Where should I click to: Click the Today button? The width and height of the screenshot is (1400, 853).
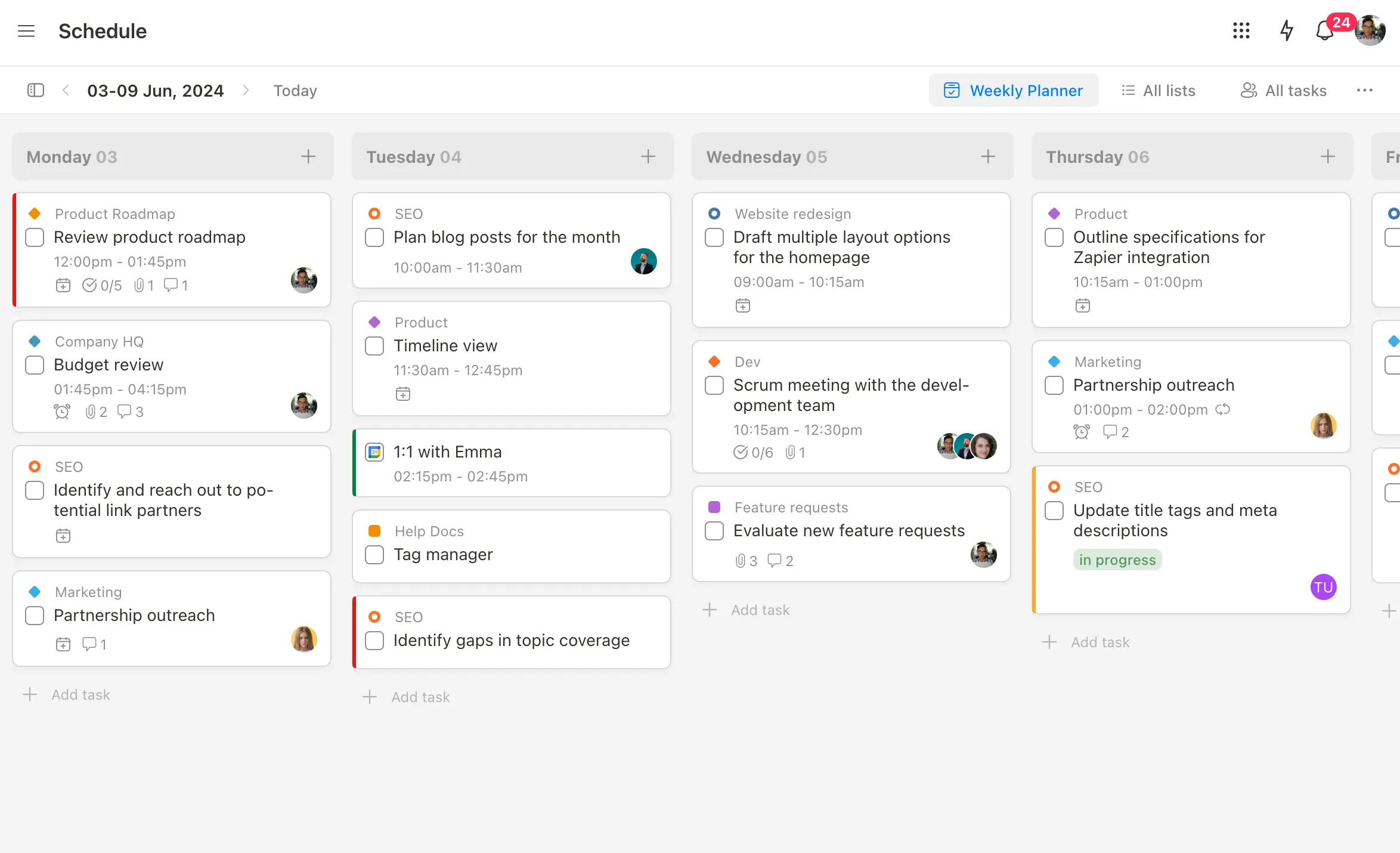(295, 90)
